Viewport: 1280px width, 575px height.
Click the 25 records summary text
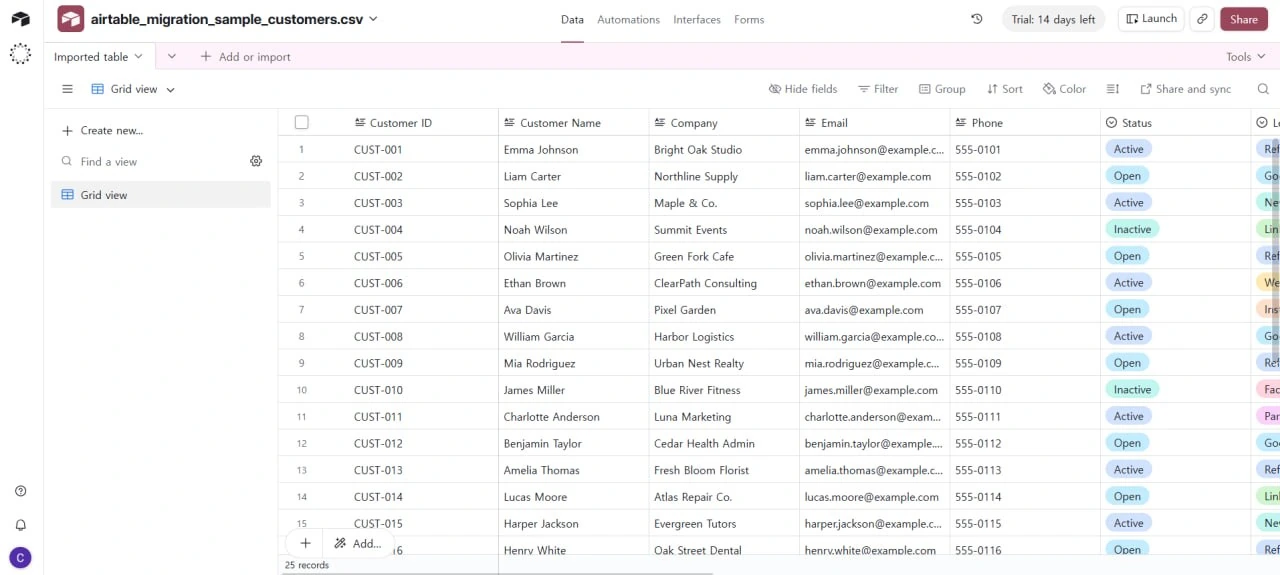pos(306,565)
